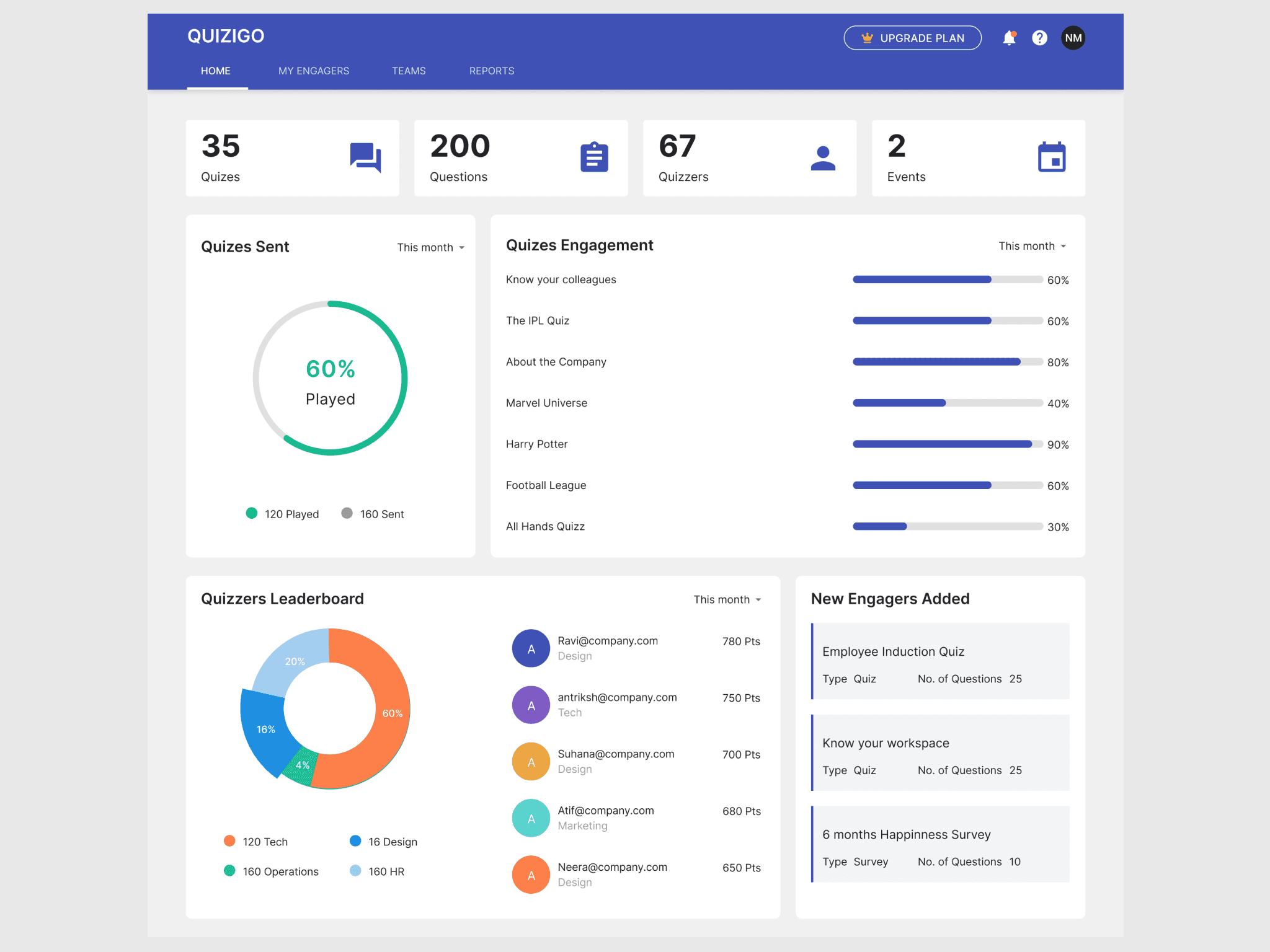This screenshot has height=952, width=1270.
Task: Click Ravi@company.com's avatar circle
Action: point(531,648)
